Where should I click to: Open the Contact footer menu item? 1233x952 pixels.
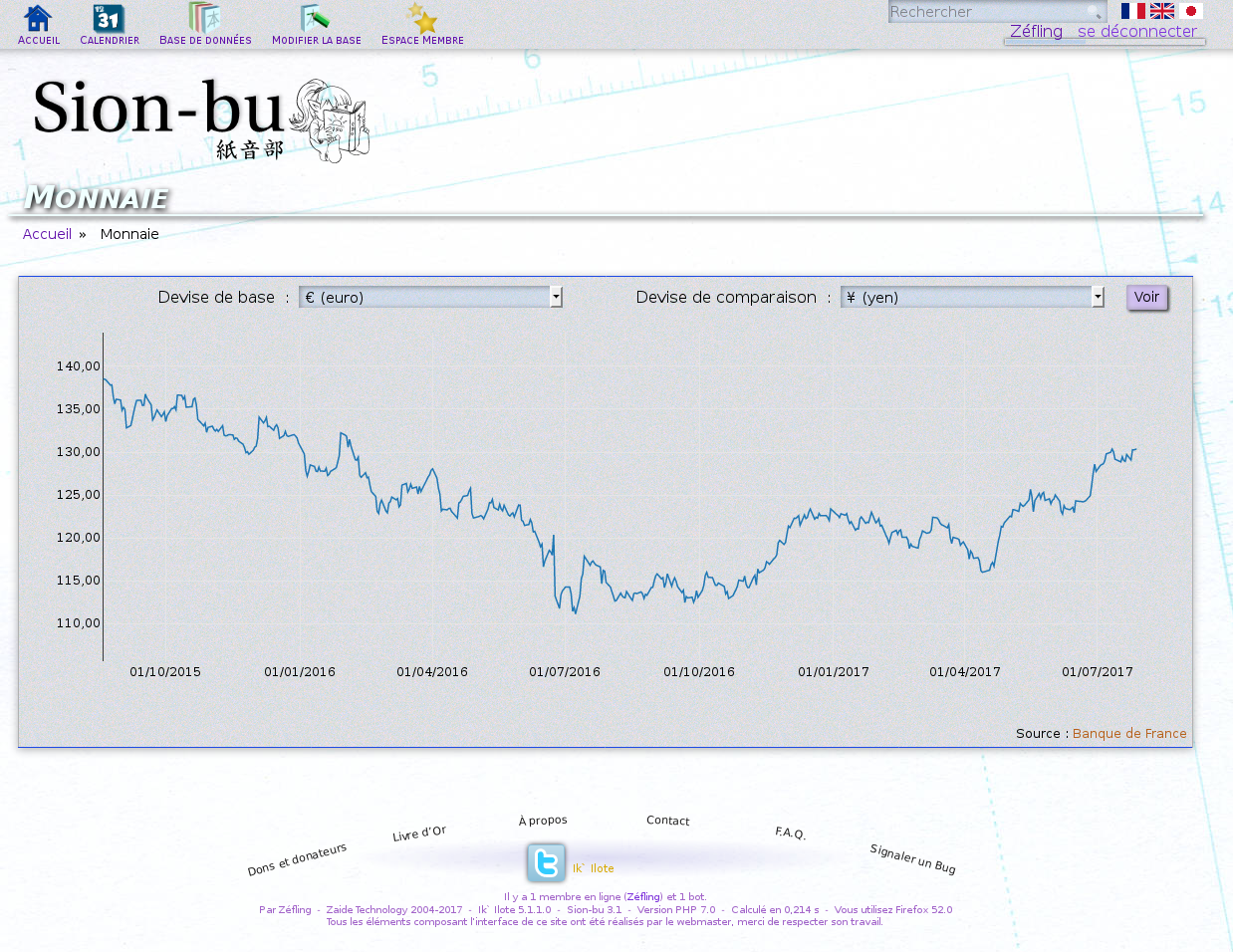667,821
